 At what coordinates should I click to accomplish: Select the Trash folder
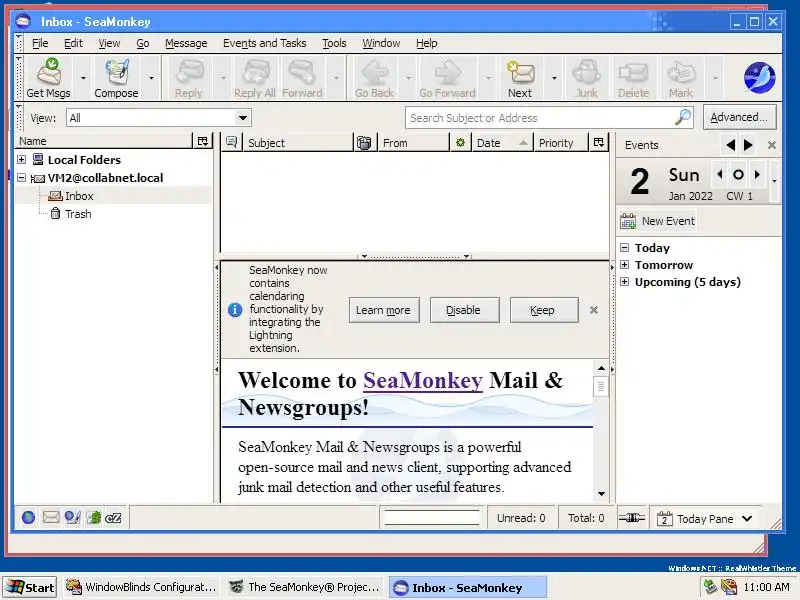78,214
